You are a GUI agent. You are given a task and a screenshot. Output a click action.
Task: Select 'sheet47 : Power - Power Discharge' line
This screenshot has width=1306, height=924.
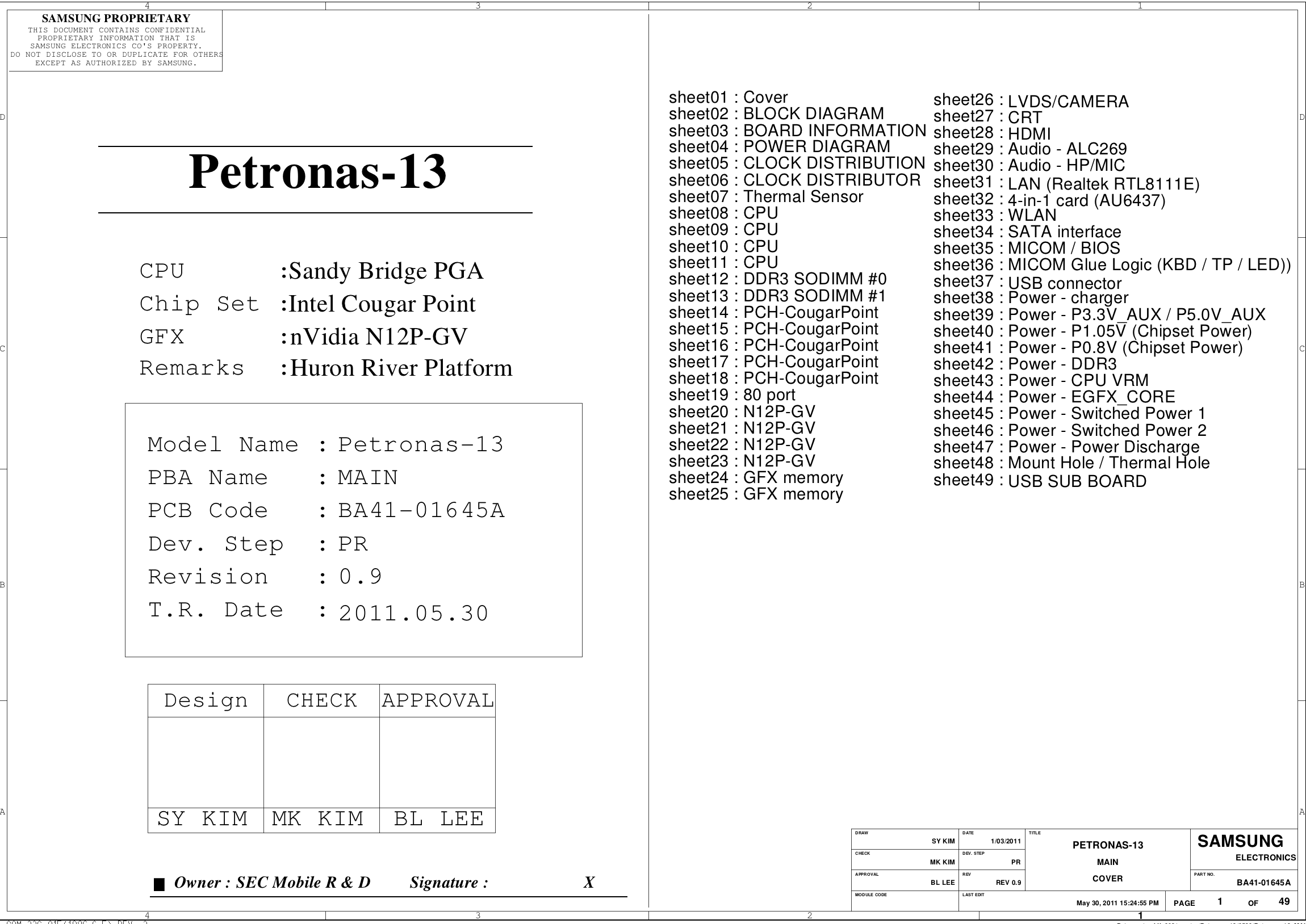tap(1066, 447)
